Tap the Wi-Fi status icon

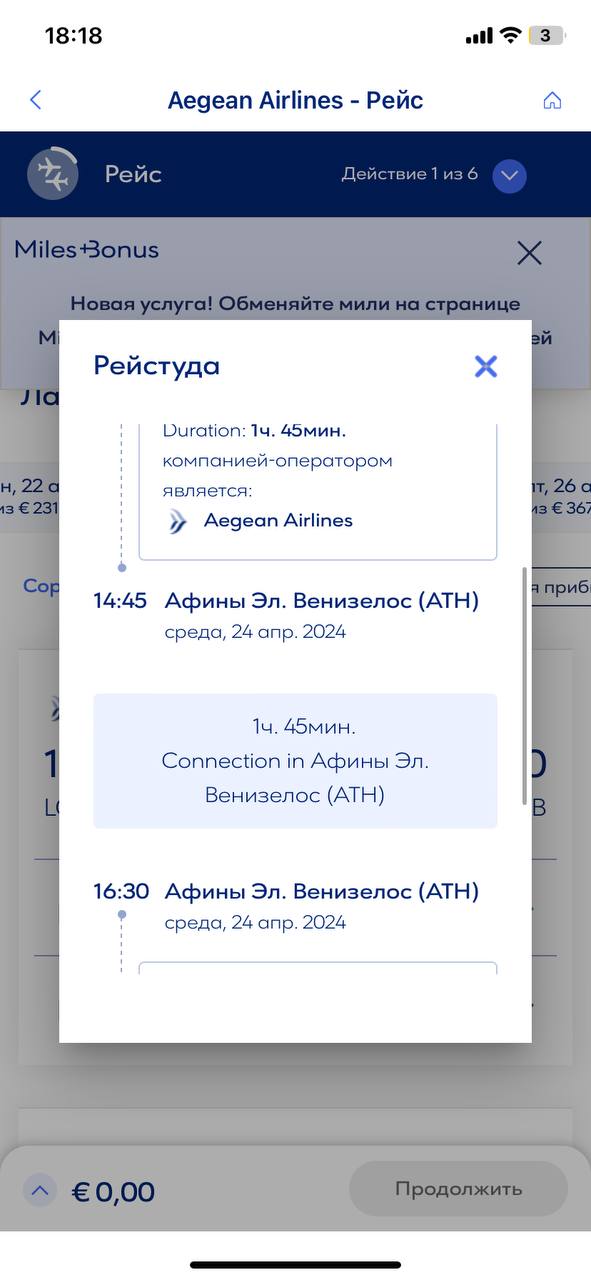tap(510, 36)
